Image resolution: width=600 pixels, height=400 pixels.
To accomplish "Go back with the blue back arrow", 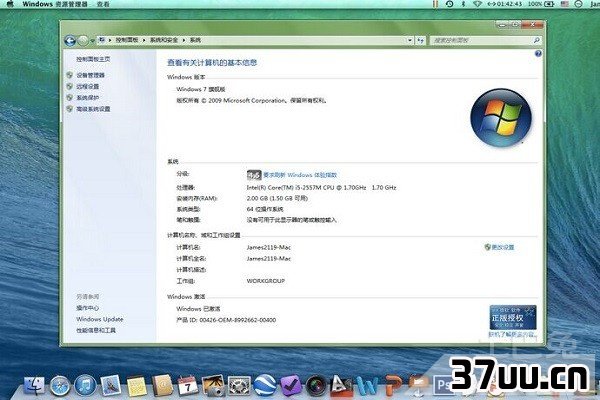I will coord(70,40).
